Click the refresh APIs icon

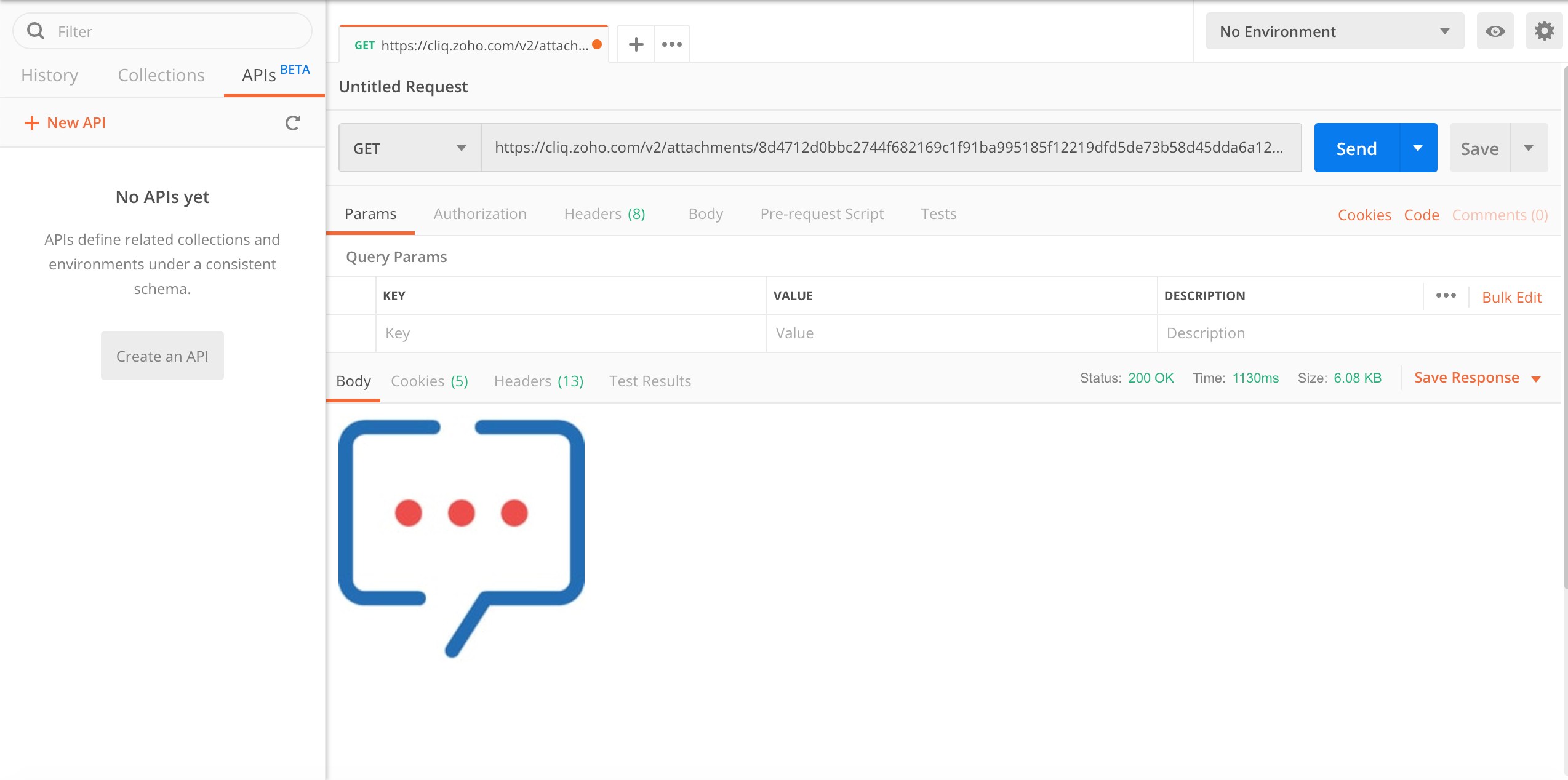point(292,123)
